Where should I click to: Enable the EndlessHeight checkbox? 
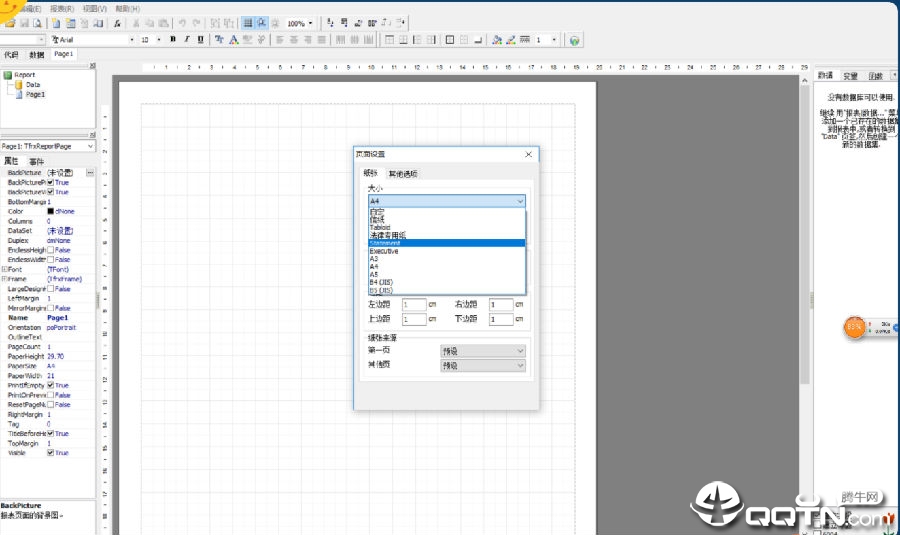click(x=51, y=250)
